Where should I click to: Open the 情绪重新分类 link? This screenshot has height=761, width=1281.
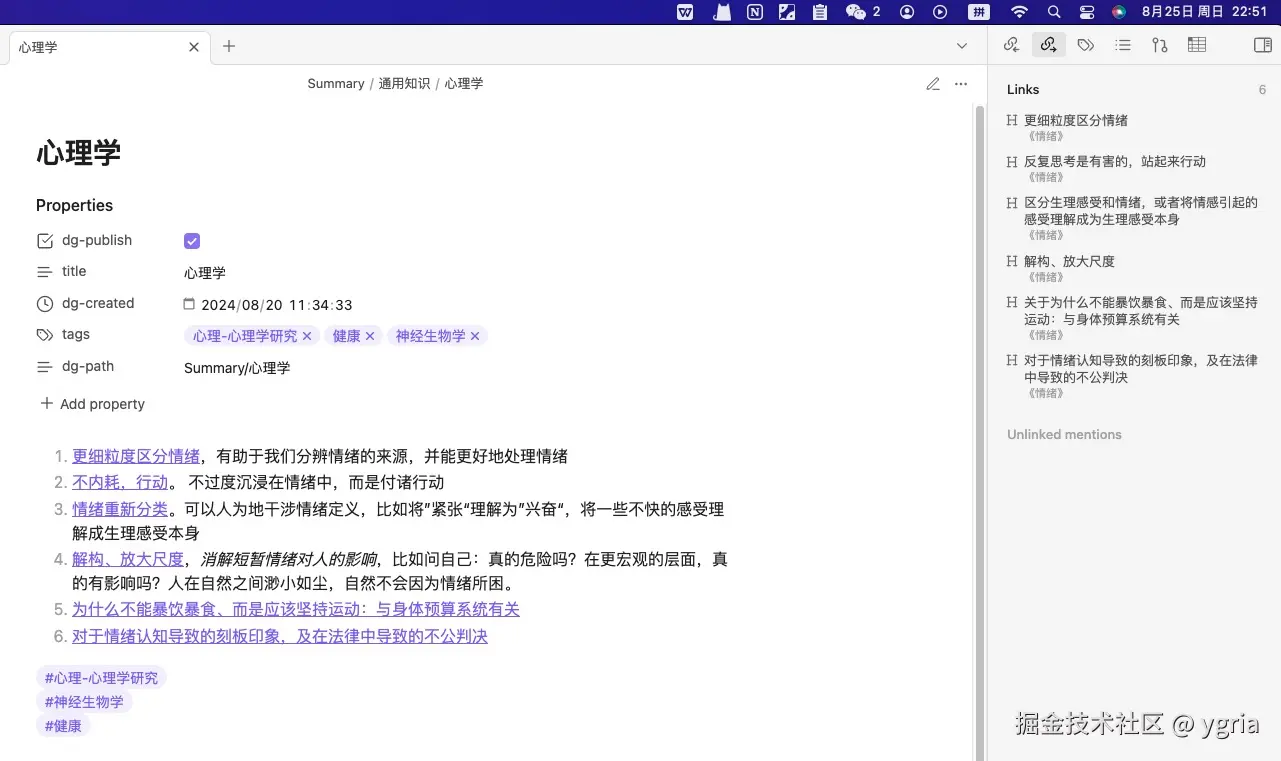120,509
